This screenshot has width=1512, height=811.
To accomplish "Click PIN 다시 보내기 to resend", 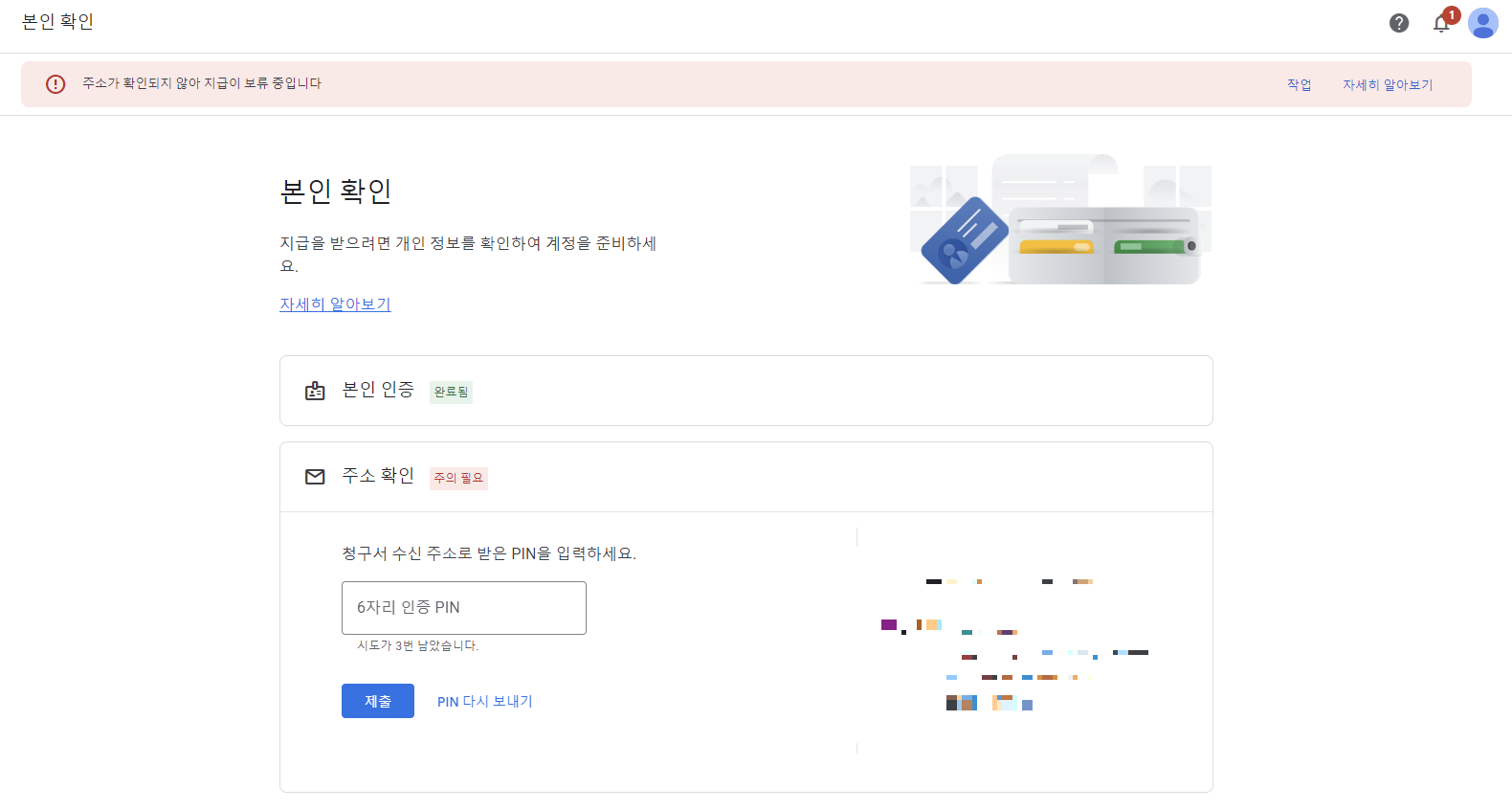I will pyautogui.click(x=485, y=702).
